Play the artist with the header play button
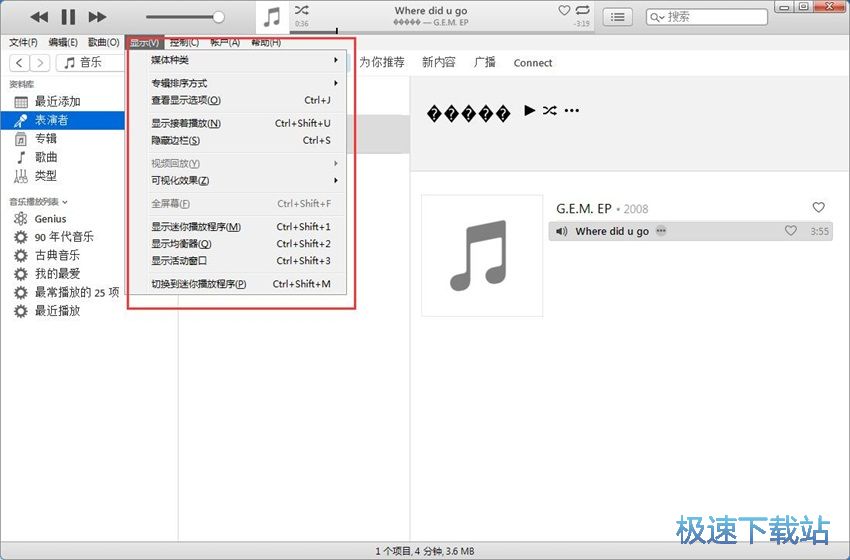The width and height of the screenshot is (850, 560). [x=530, y=110]
